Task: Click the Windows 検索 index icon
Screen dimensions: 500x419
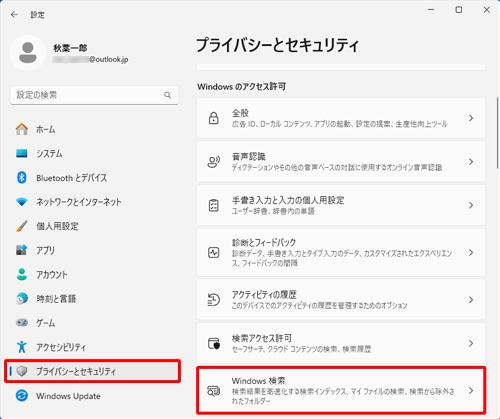Action: 214,391
